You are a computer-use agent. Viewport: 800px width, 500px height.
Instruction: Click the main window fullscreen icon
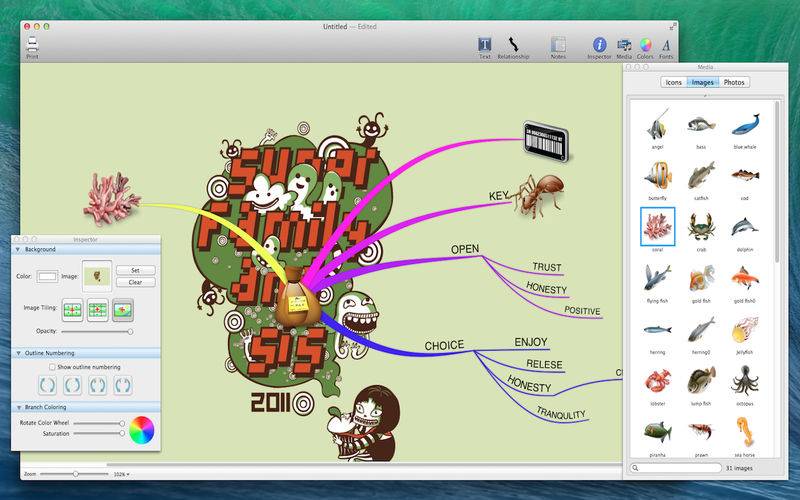(x=672, y=27)
